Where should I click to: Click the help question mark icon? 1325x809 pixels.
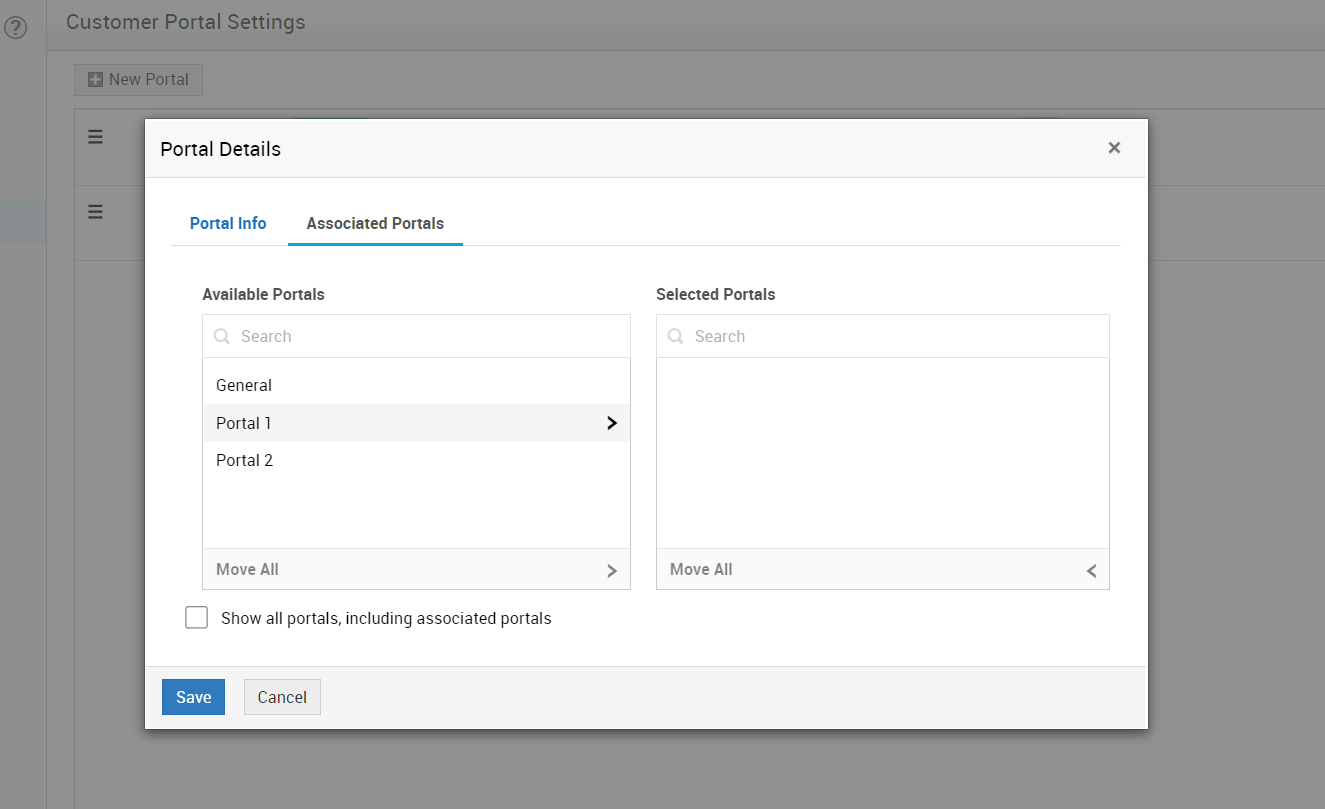pyautogui.click(x=15, y=28)
